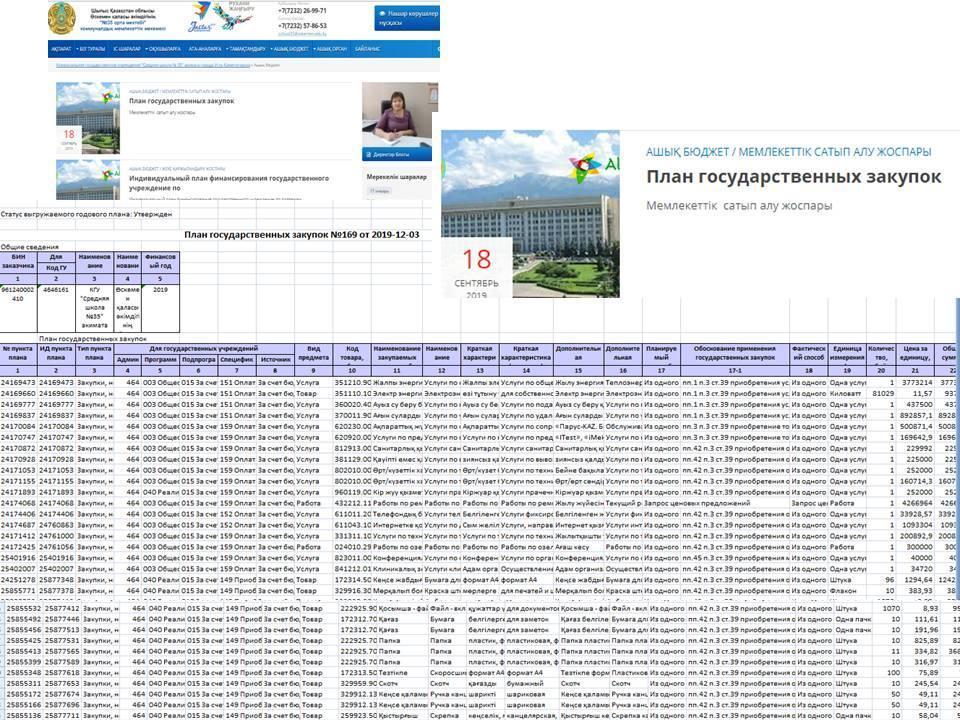The width and height of the screenshot is (960, 720).
Task: Open first article thumbnail dated 18
Action: pos(88,118)
